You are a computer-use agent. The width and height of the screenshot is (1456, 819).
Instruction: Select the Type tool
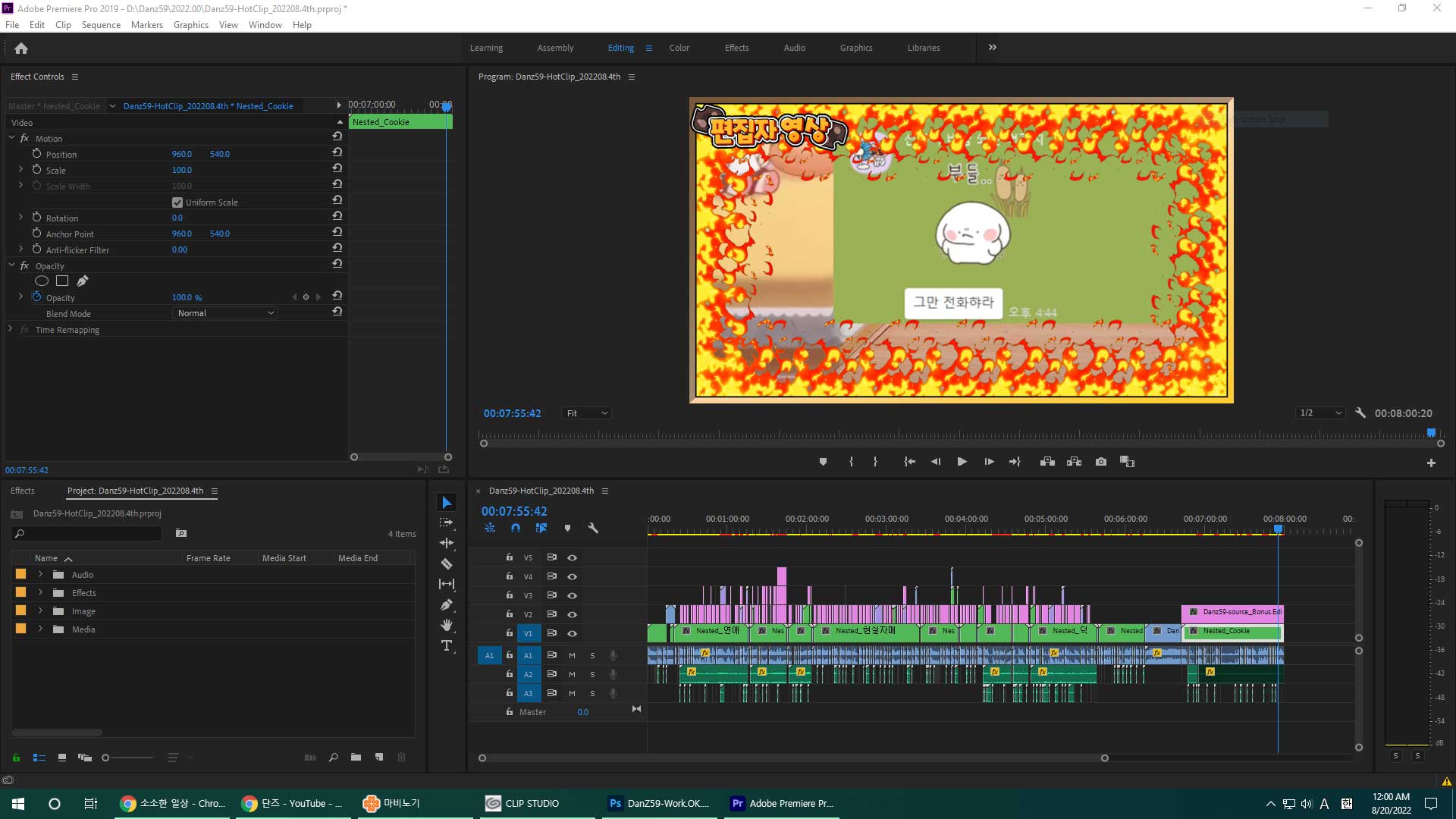(447, 645)
